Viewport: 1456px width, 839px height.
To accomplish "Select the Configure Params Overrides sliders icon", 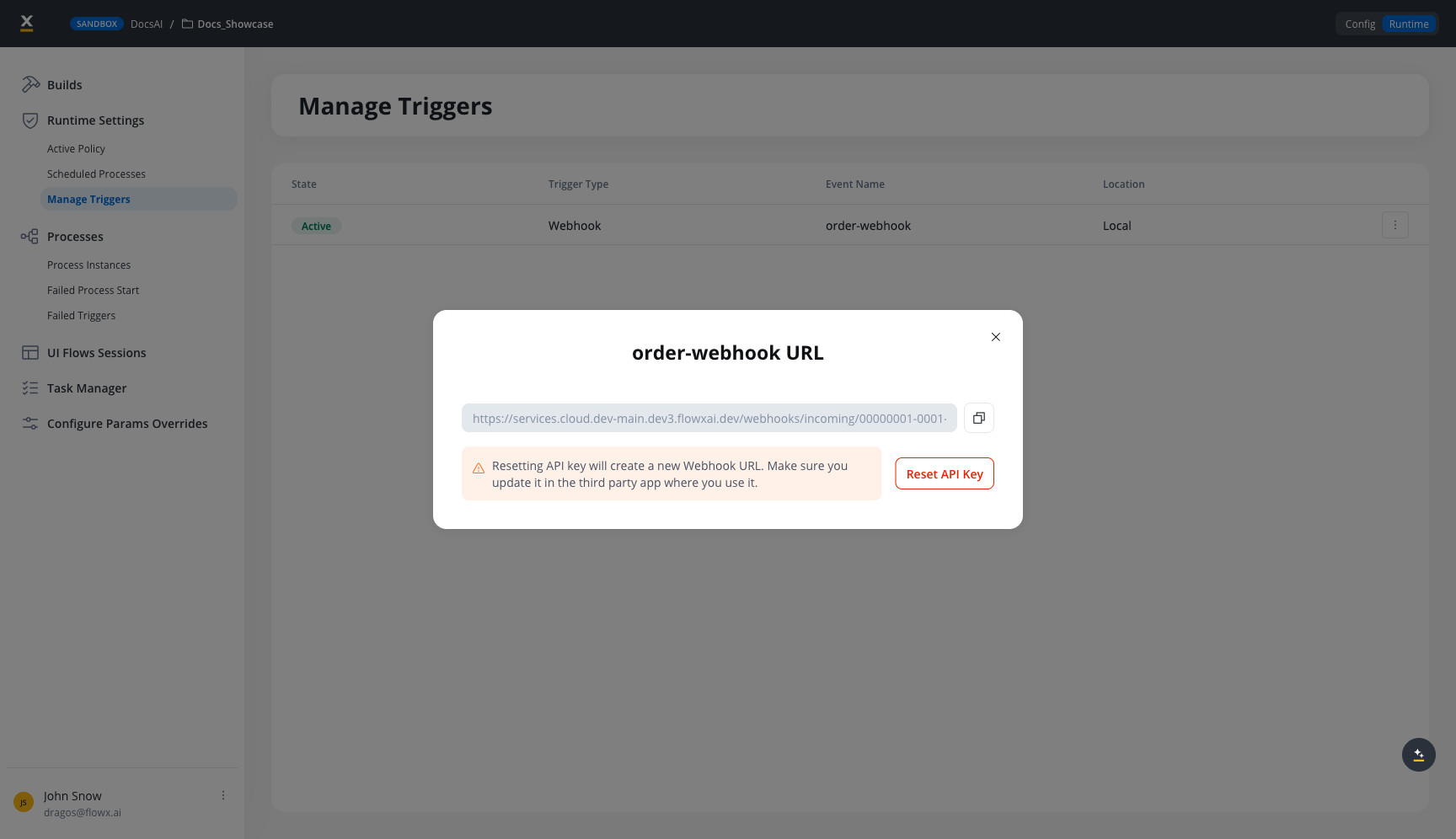I will [30, 423].
